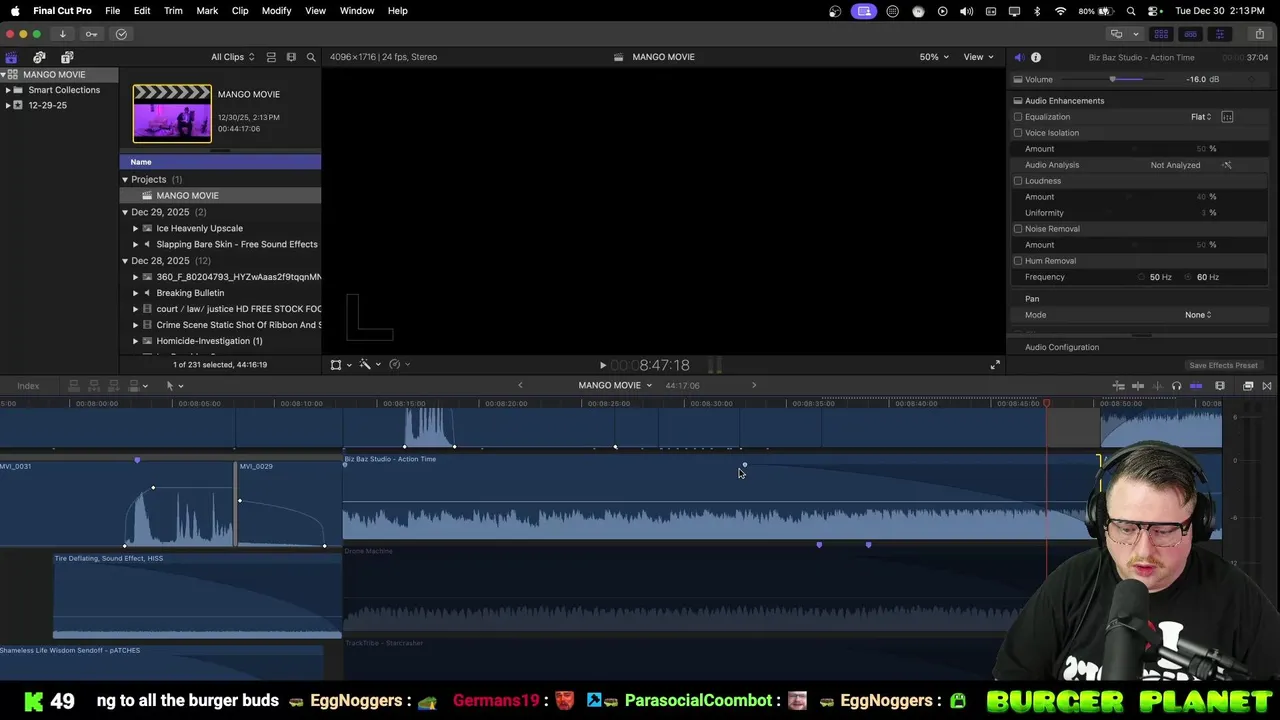Screen dimensions: 1280x720
Task: Collapse the Dec 29, 2025 group
Action: click(x=125, y=212)
